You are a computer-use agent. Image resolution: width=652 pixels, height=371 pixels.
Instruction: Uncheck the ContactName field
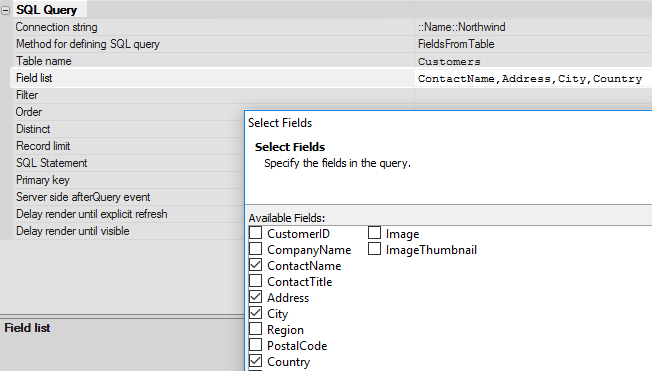point(255,265)
